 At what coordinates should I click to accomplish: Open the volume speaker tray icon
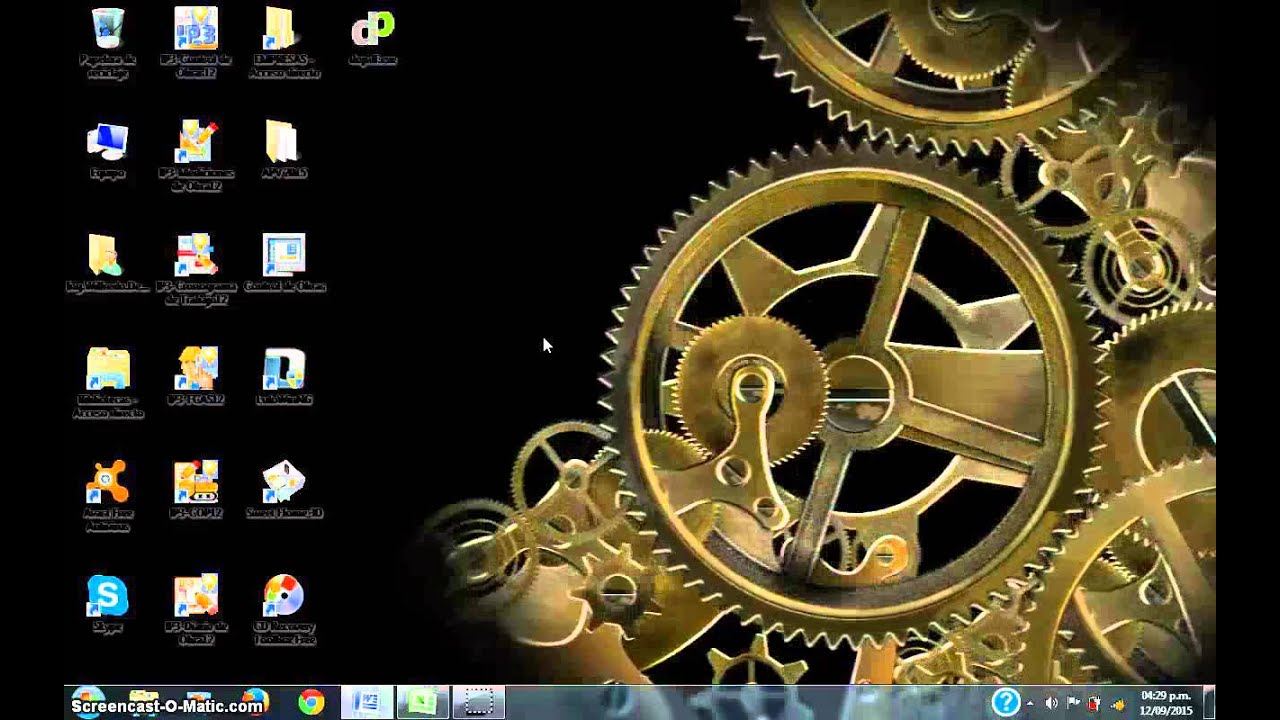pyautogui.click(x=1051, y=704)
